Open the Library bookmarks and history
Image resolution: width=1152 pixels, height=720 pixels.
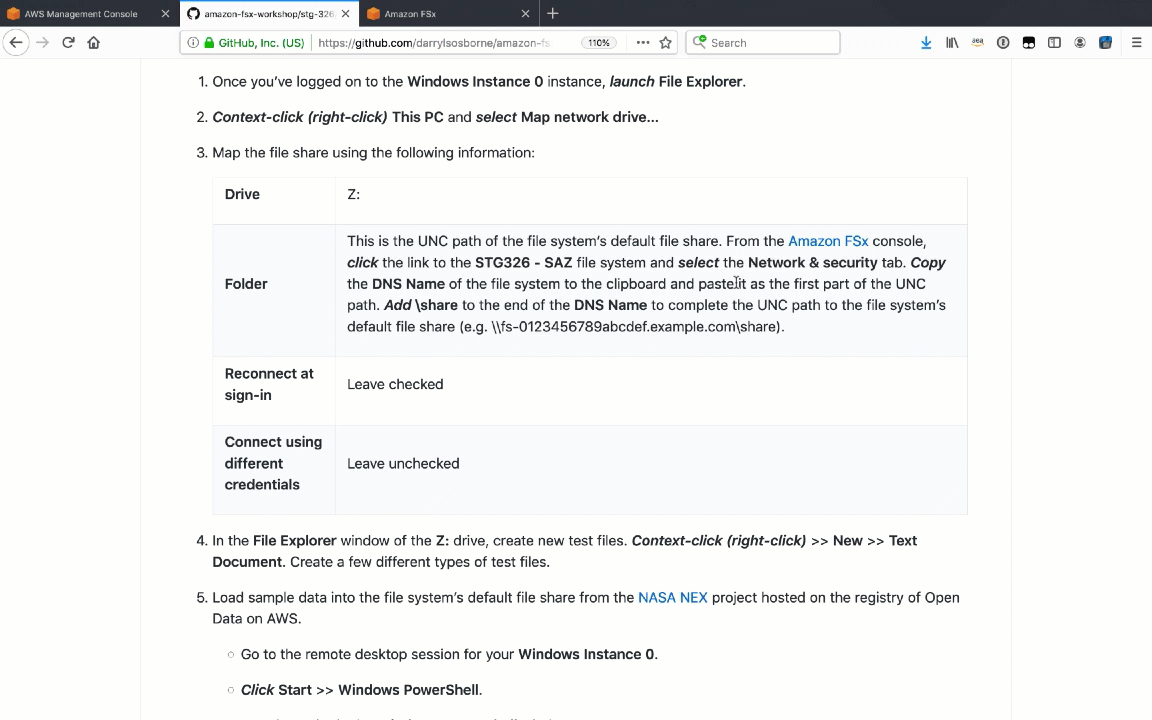click(x=952, y=43)
